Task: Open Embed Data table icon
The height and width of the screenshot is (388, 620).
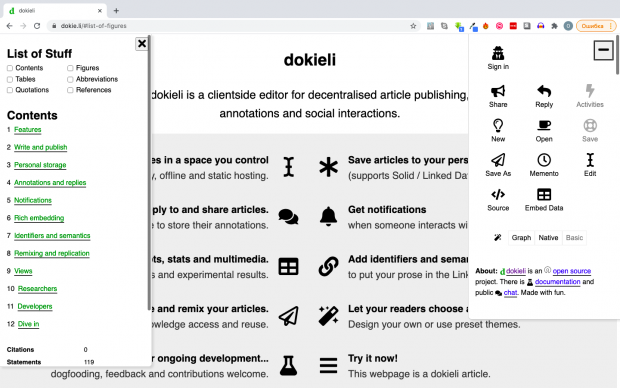Action: point(544,194)
